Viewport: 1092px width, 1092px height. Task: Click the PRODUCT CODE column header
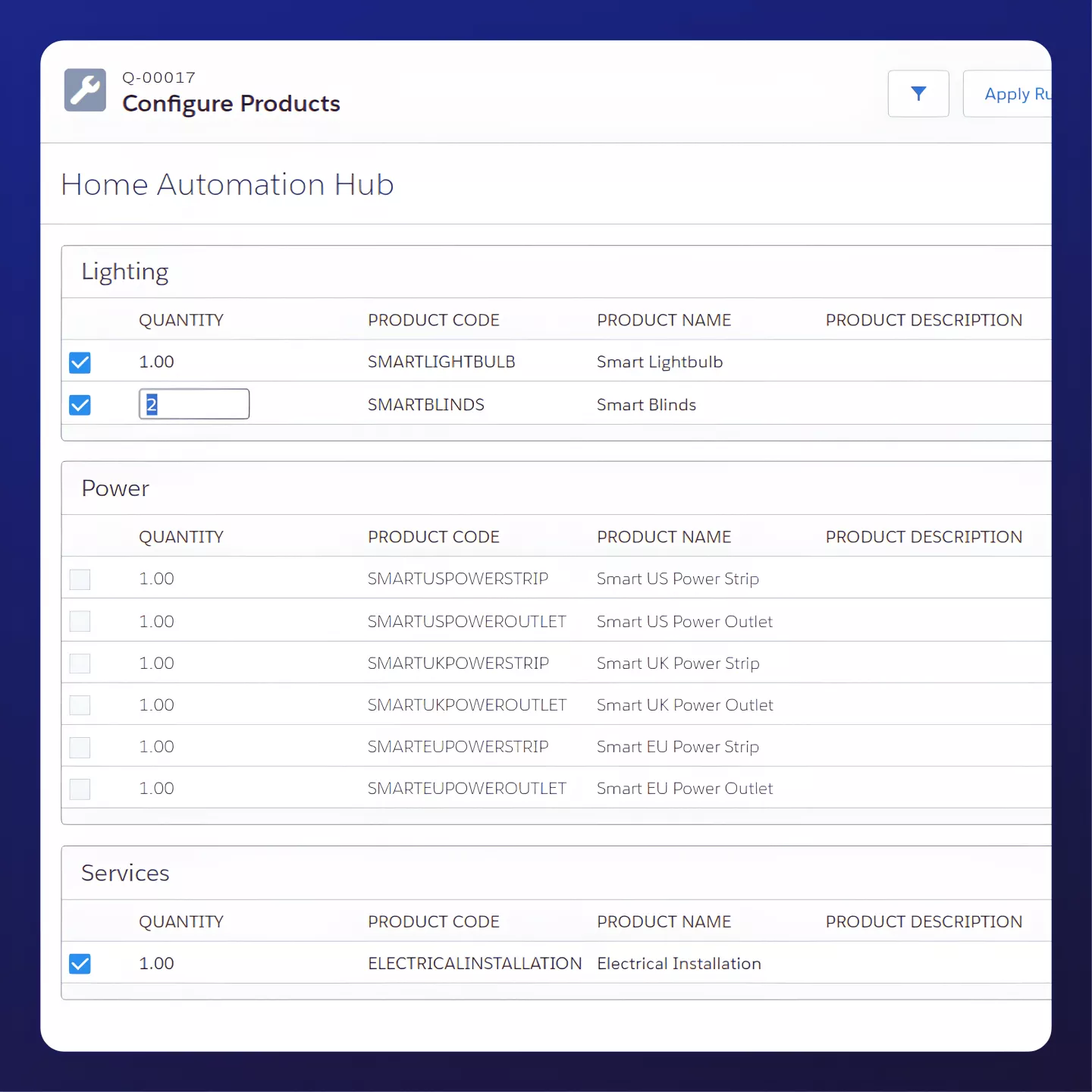433,319
